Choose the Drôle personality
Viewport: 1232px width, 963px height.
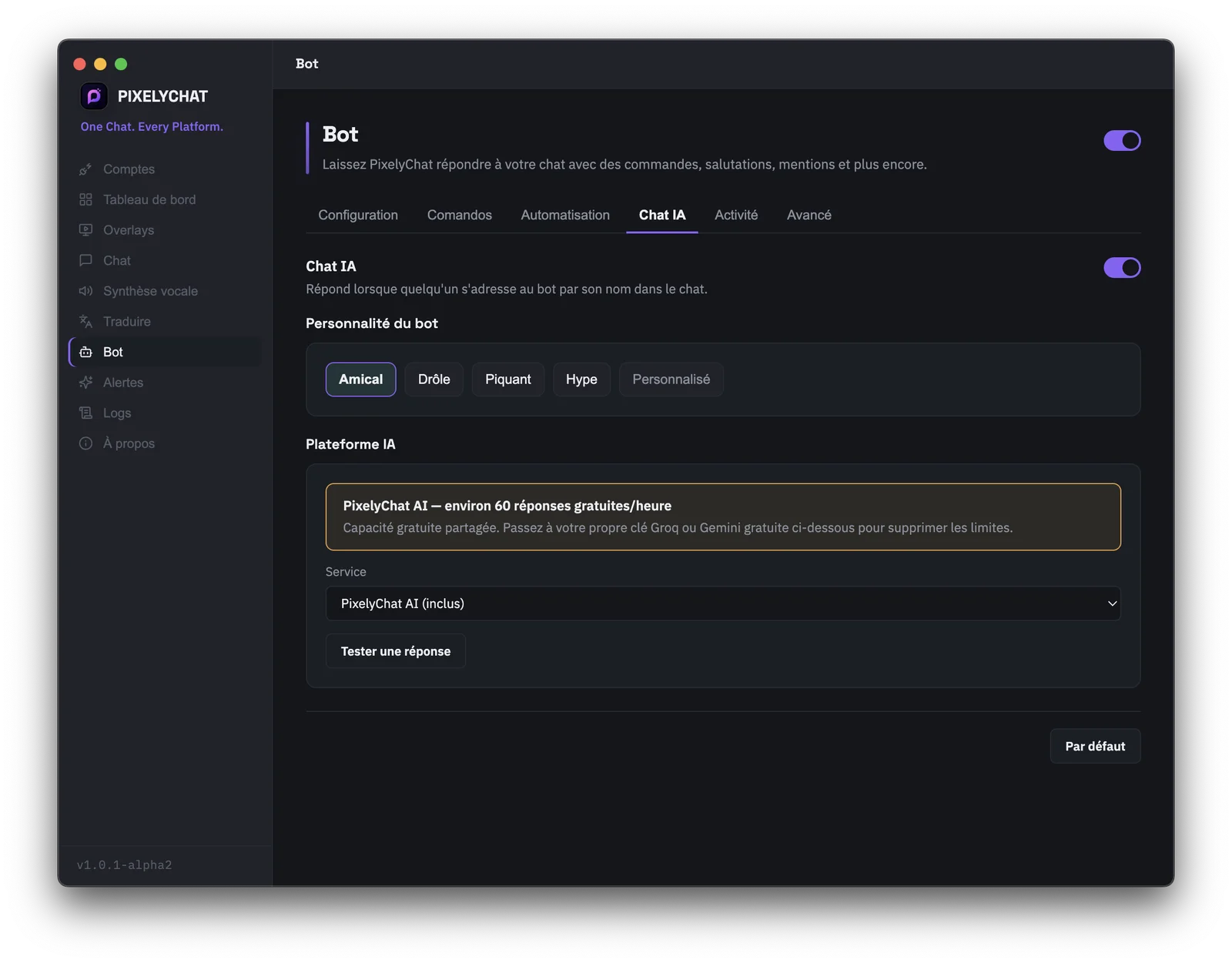click(434, 380)
